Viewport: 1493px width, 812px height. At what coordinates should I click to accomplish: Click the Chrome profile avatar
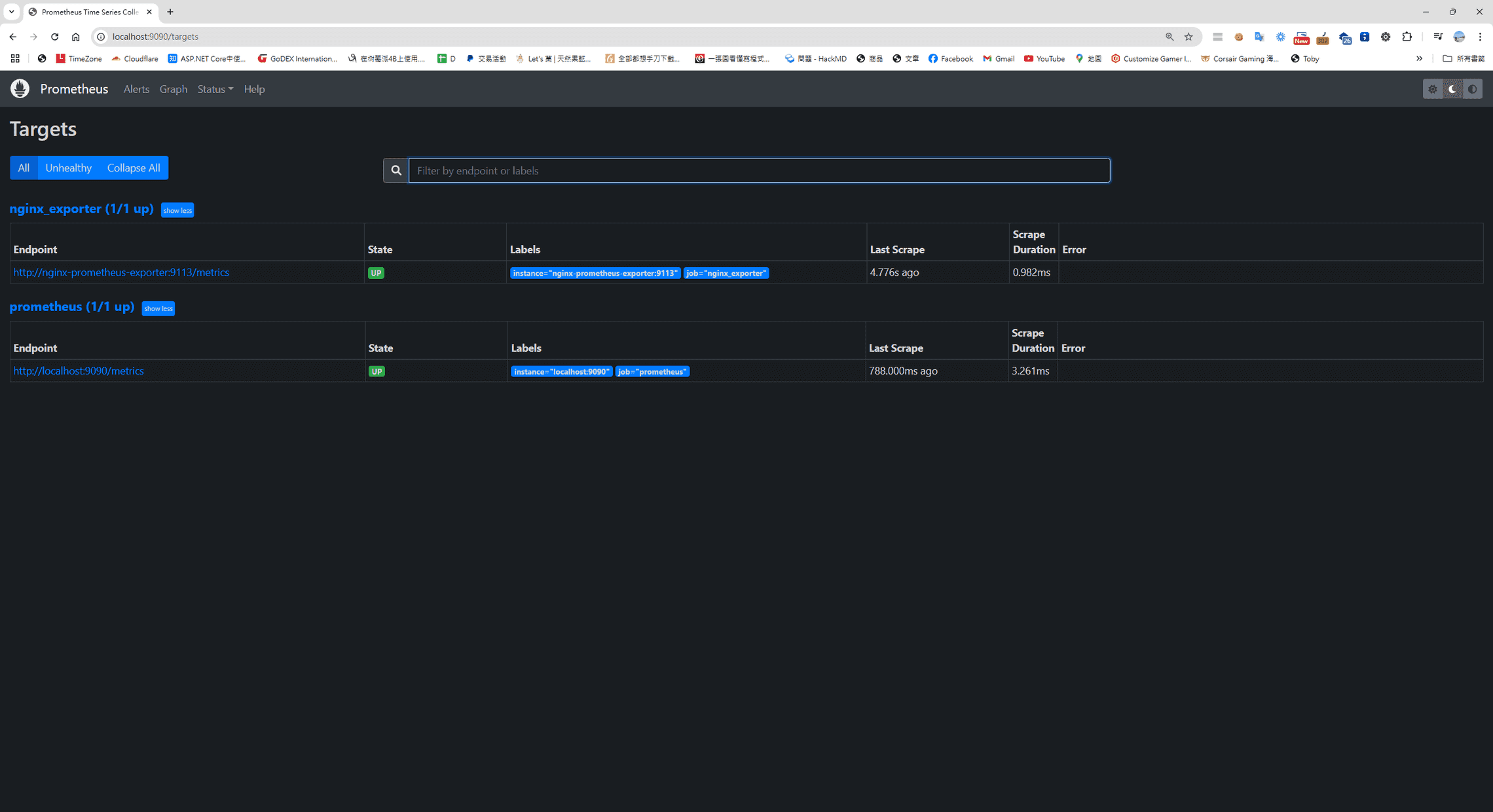1459,37
